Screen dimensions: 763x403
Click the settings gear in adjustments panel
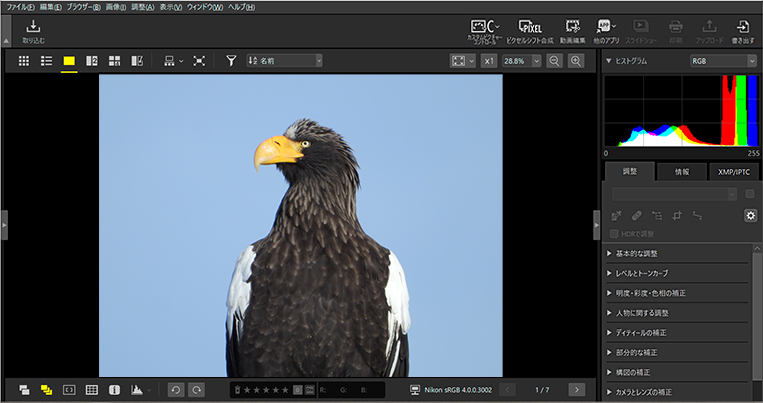tap(750, 215)
